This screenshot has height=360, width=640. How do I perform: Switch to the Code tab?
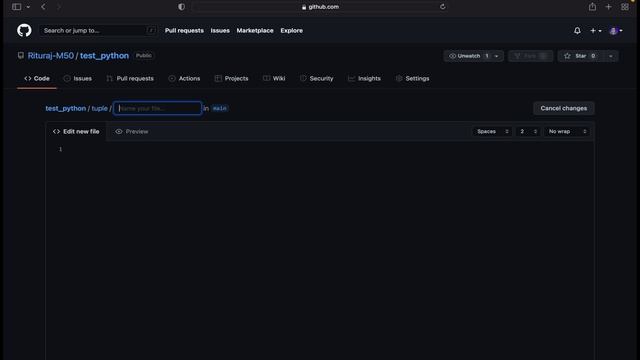pos(37,78)
